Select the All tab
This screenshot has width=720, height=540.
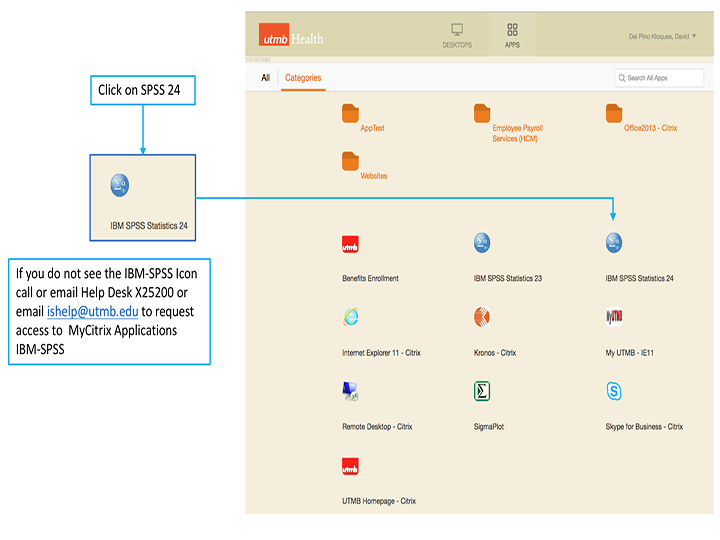266,78
